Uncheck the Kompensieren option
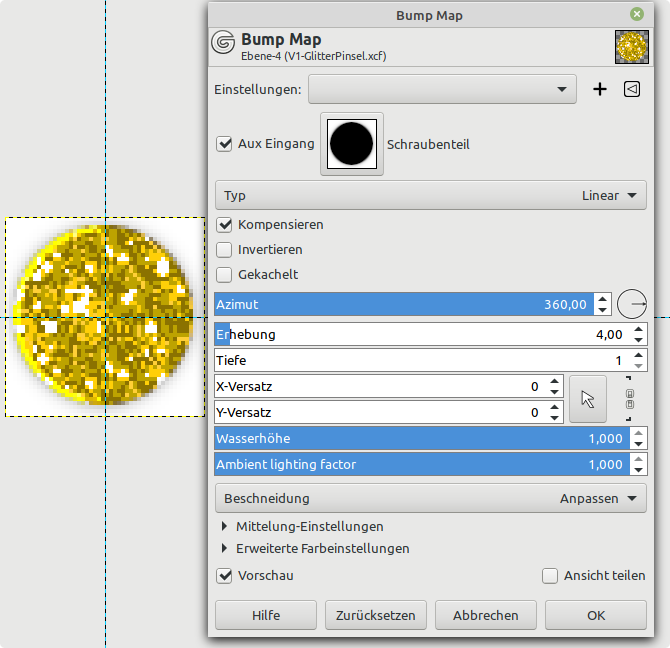 [x=225, y=225]
